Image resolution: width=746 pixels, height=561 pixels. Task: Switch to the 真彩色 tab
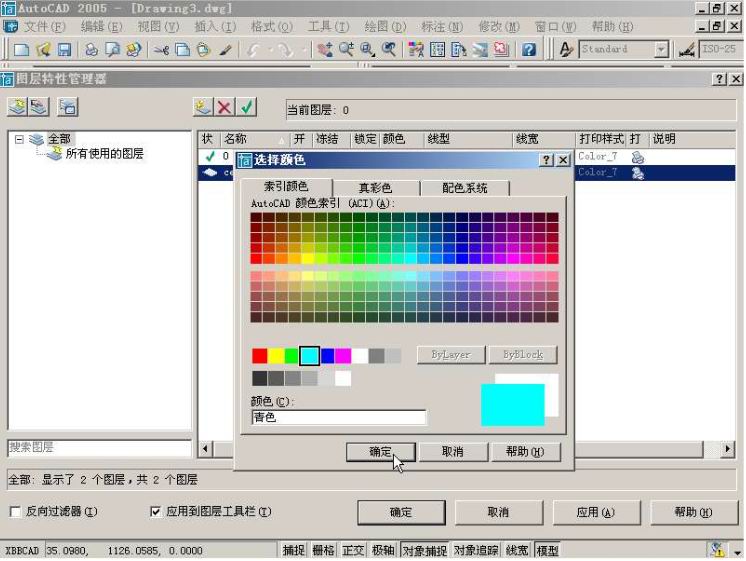375,188
